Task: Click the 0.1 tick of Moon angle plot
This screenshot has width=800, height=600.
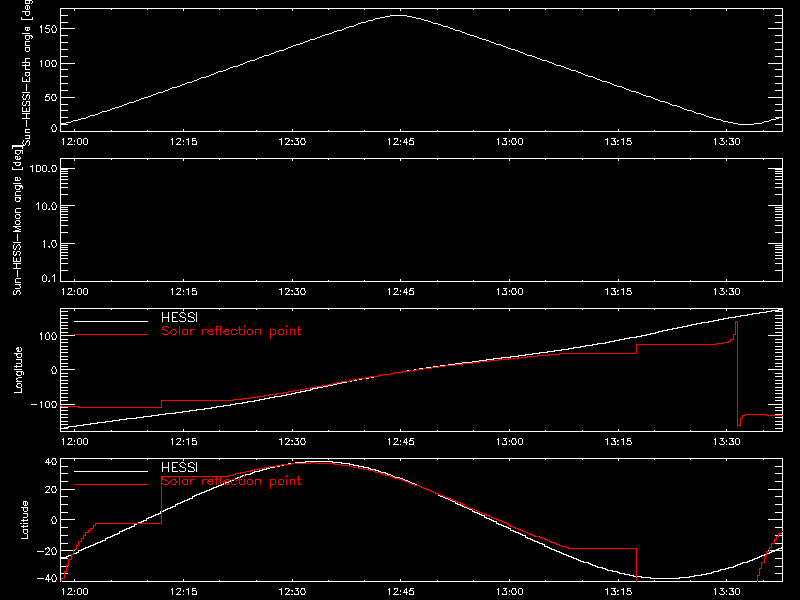Action: [x=49, y=278]
